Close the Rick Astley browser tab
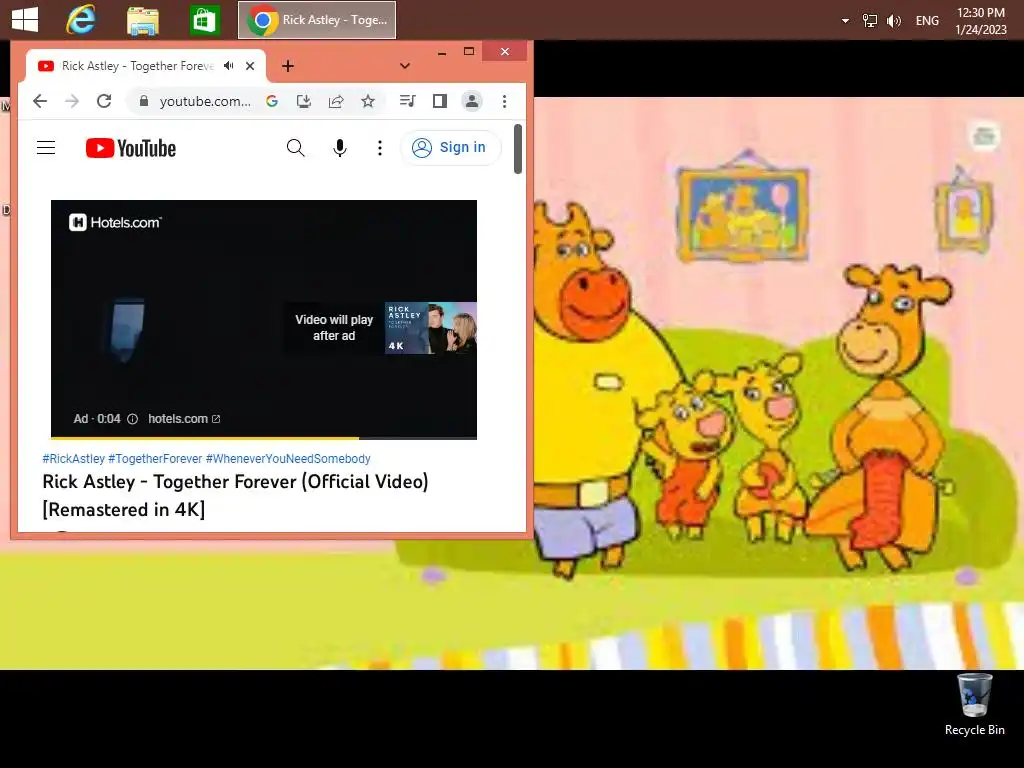Screen dimensions: 1024x768 click(x=249, y=66)
